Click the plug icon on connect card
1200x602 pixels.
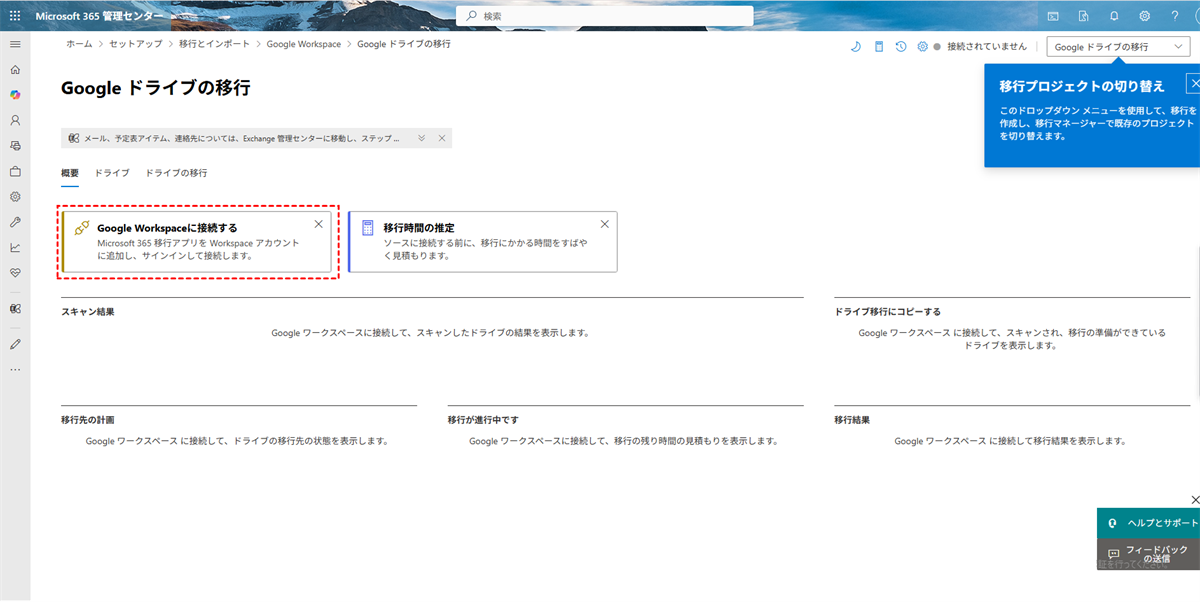(x=82, y=228)
